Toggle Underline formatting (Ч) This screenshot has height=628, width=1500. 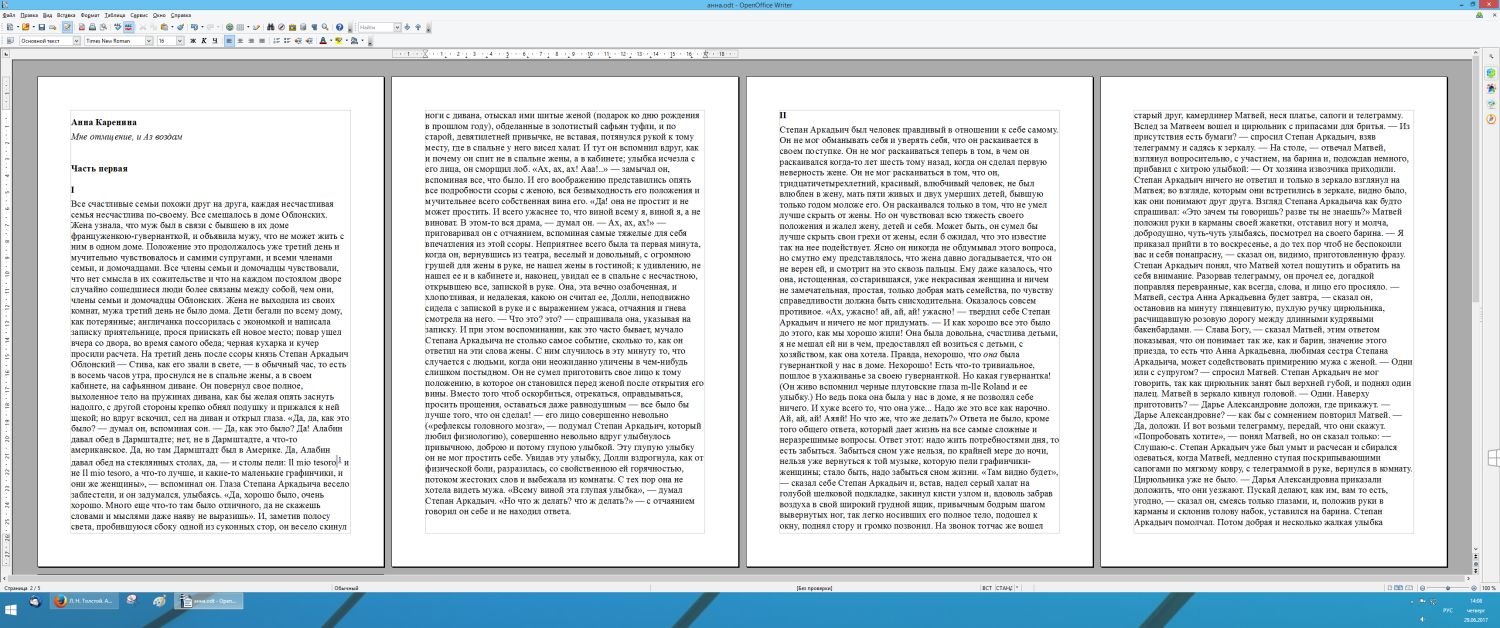tap(215, 41)
